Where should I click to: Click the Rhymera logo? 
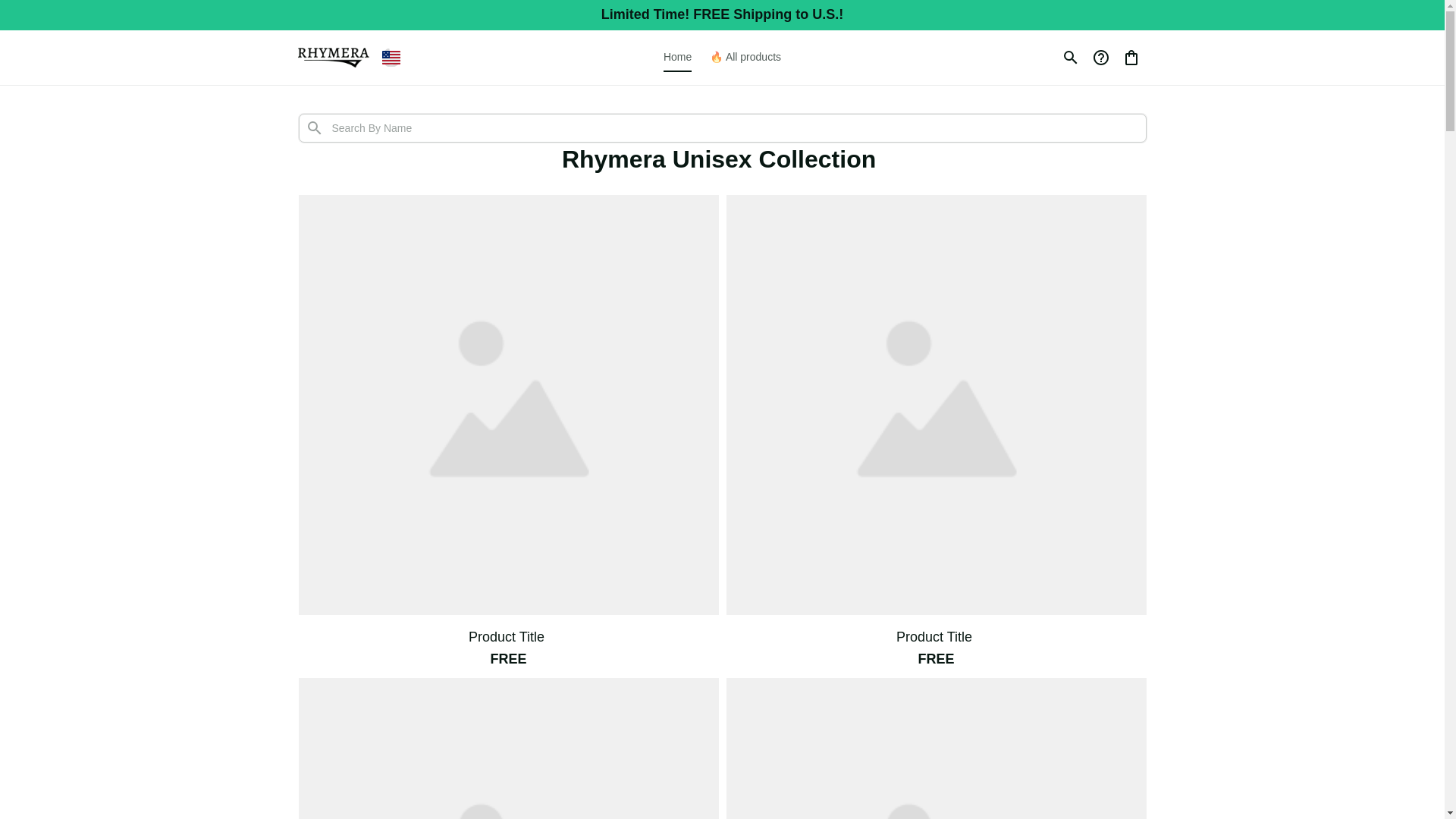[x=333, y=58]
